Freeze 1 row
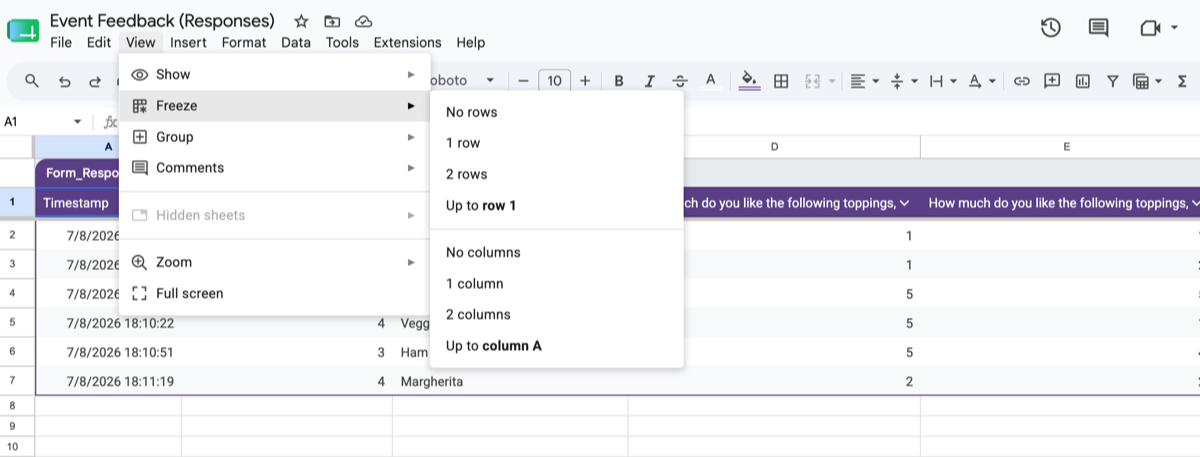 coord(556,143)
